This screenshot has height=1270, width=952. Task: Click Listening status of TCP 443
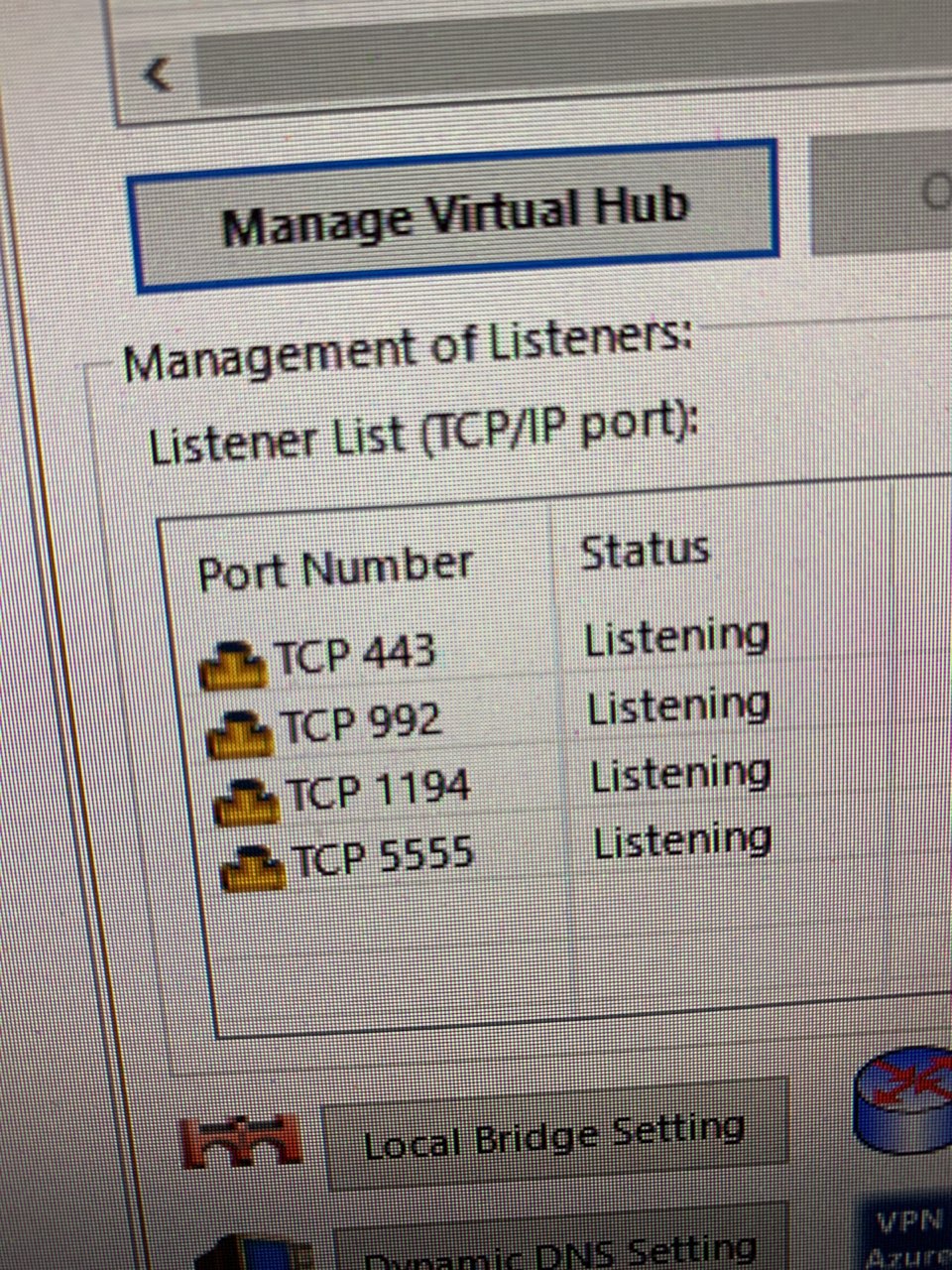[676, 637]
